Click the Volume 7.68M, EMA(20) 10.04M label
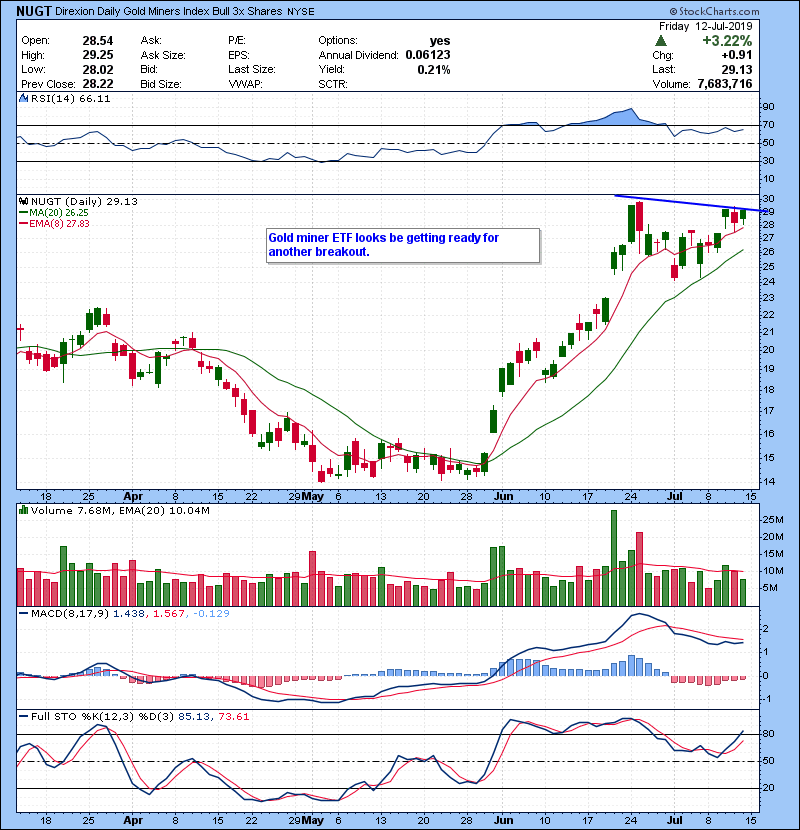 coord(120,510)
